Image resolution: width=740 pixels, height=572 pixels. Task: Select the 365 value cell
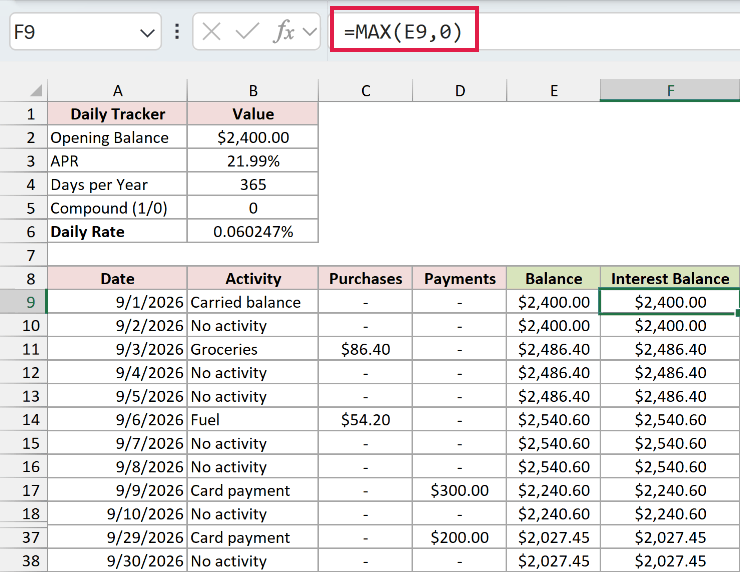pos(253,185)
